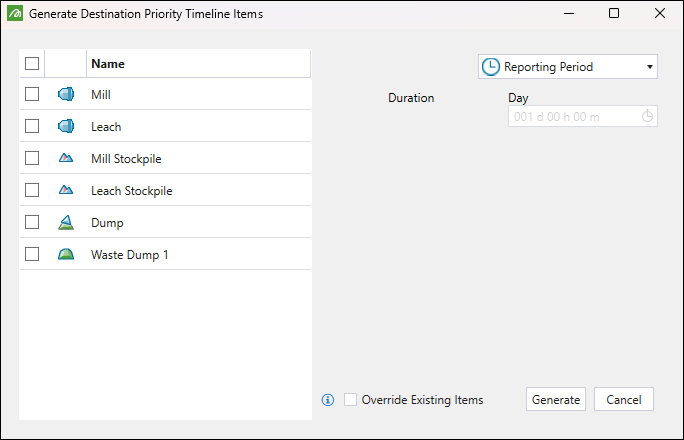Enable the Leach Stockpile checkbox

pos(32,190)
